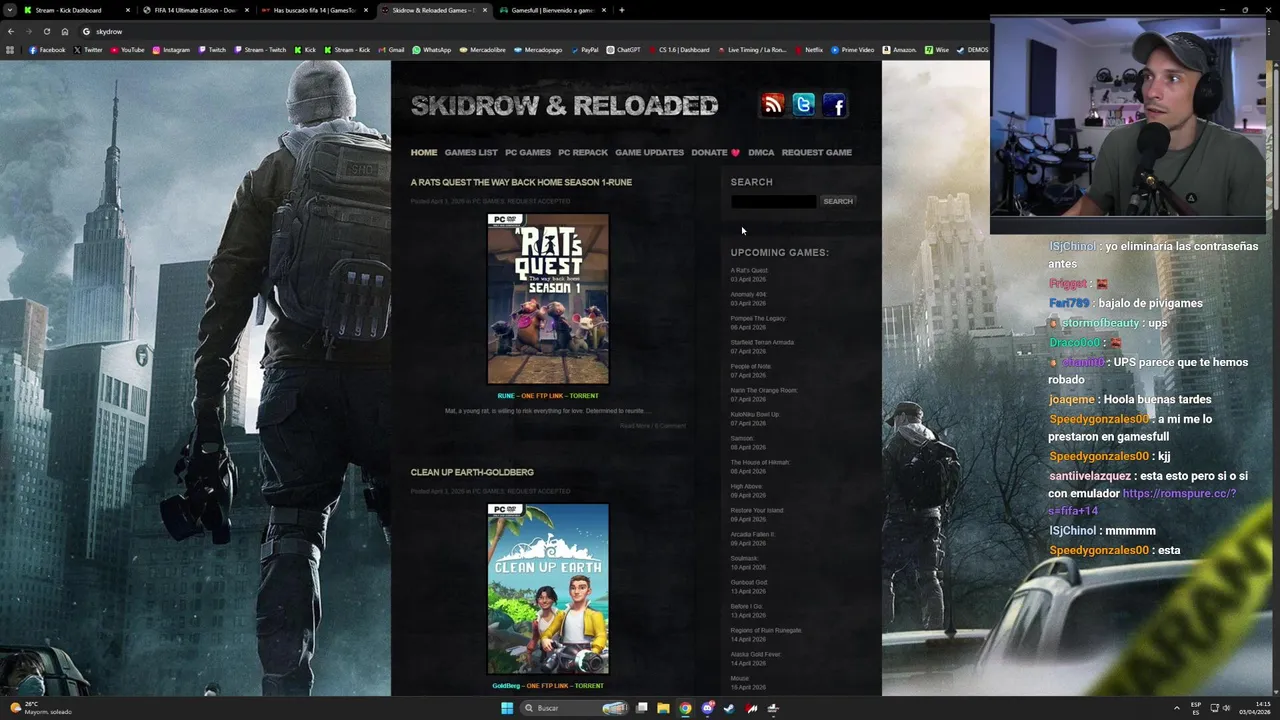Switch to the Gamesfull tab
1280x720 pixels.
pos(552,10)
